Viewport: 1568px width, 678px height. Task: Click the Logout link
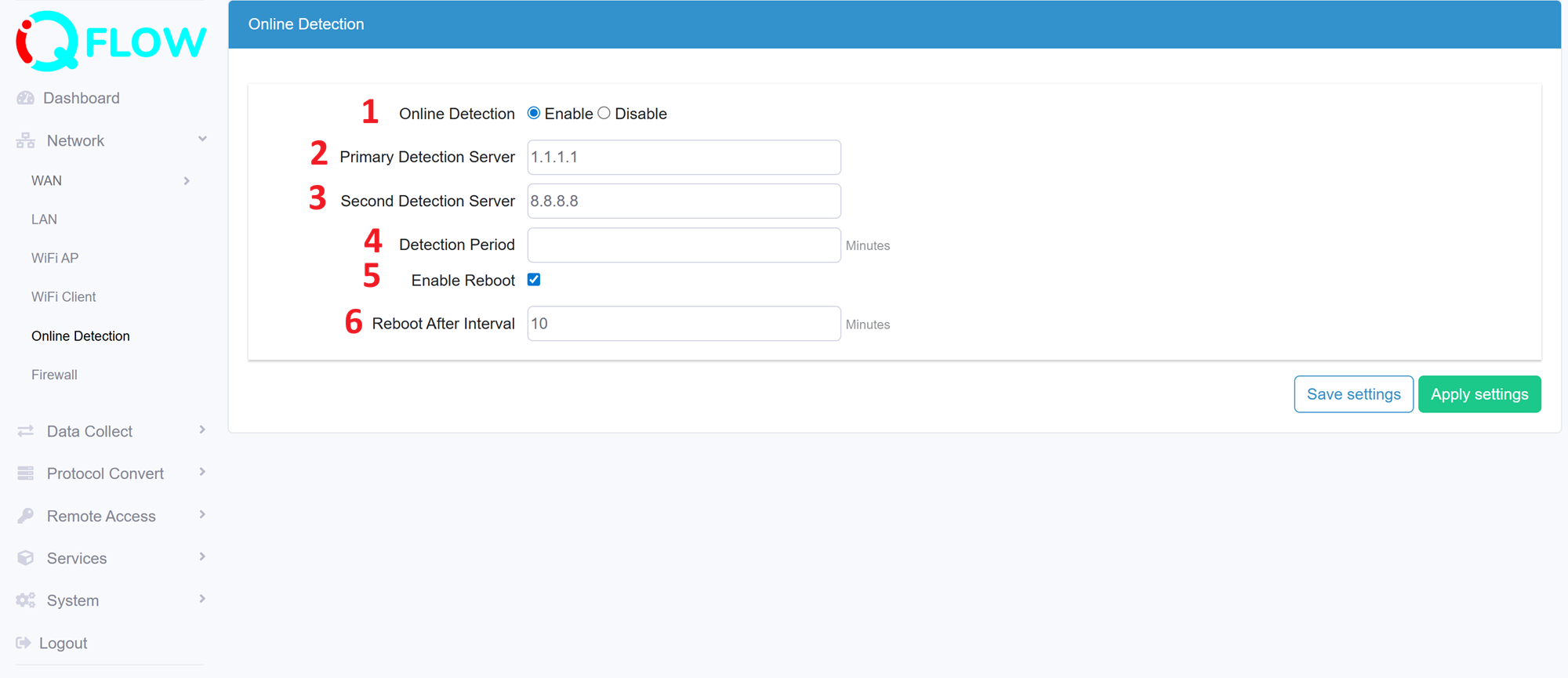point(63,643)
